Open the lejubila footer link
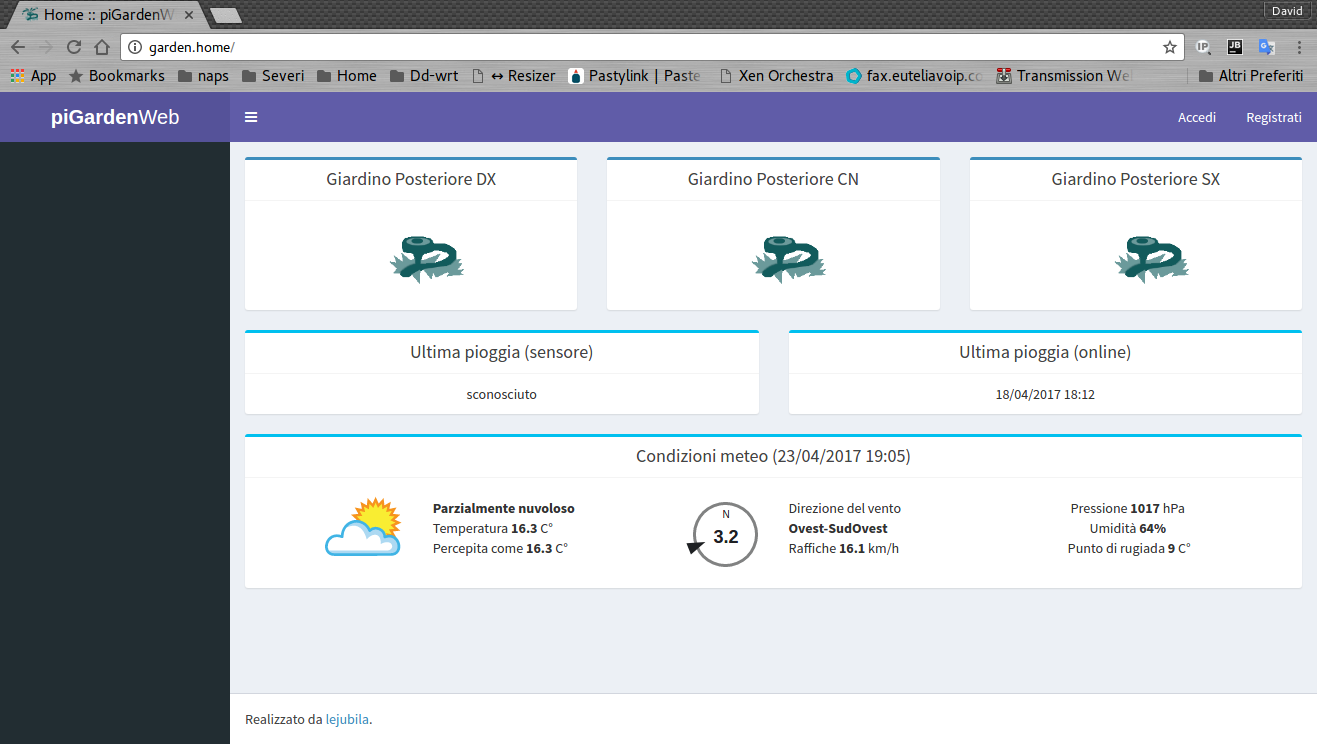 [x=347, y=719]
